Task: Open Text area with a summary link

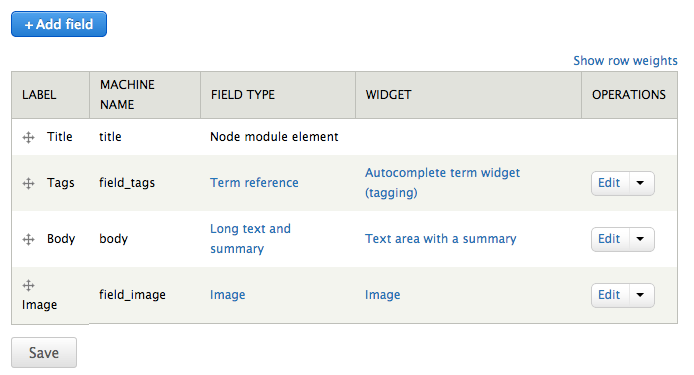Action: 440,239
